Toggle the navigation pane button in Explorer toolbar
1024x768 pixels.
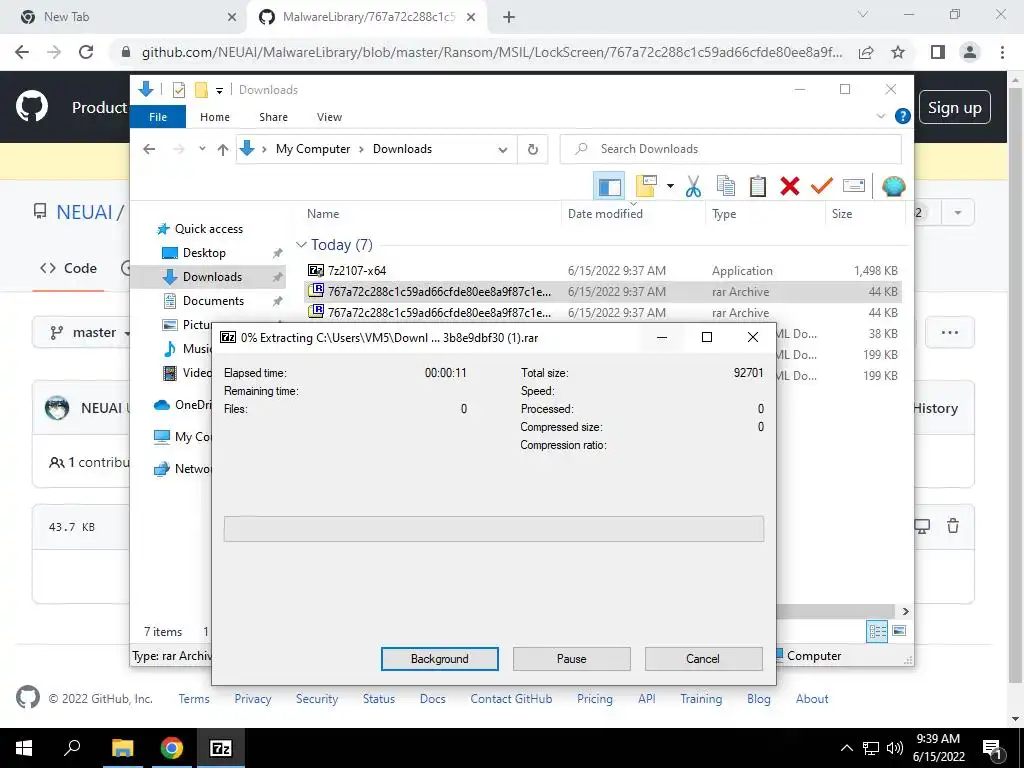pos(609,187)
